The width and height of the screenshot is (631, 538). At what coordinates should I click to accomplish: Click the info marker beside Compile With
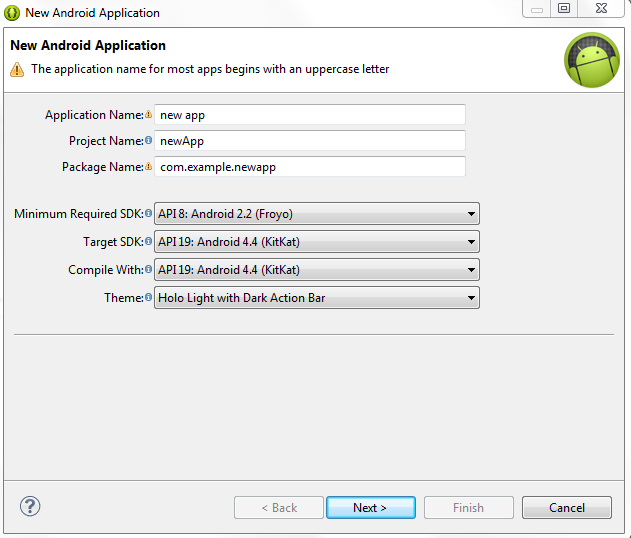click(x=149, y=269)
